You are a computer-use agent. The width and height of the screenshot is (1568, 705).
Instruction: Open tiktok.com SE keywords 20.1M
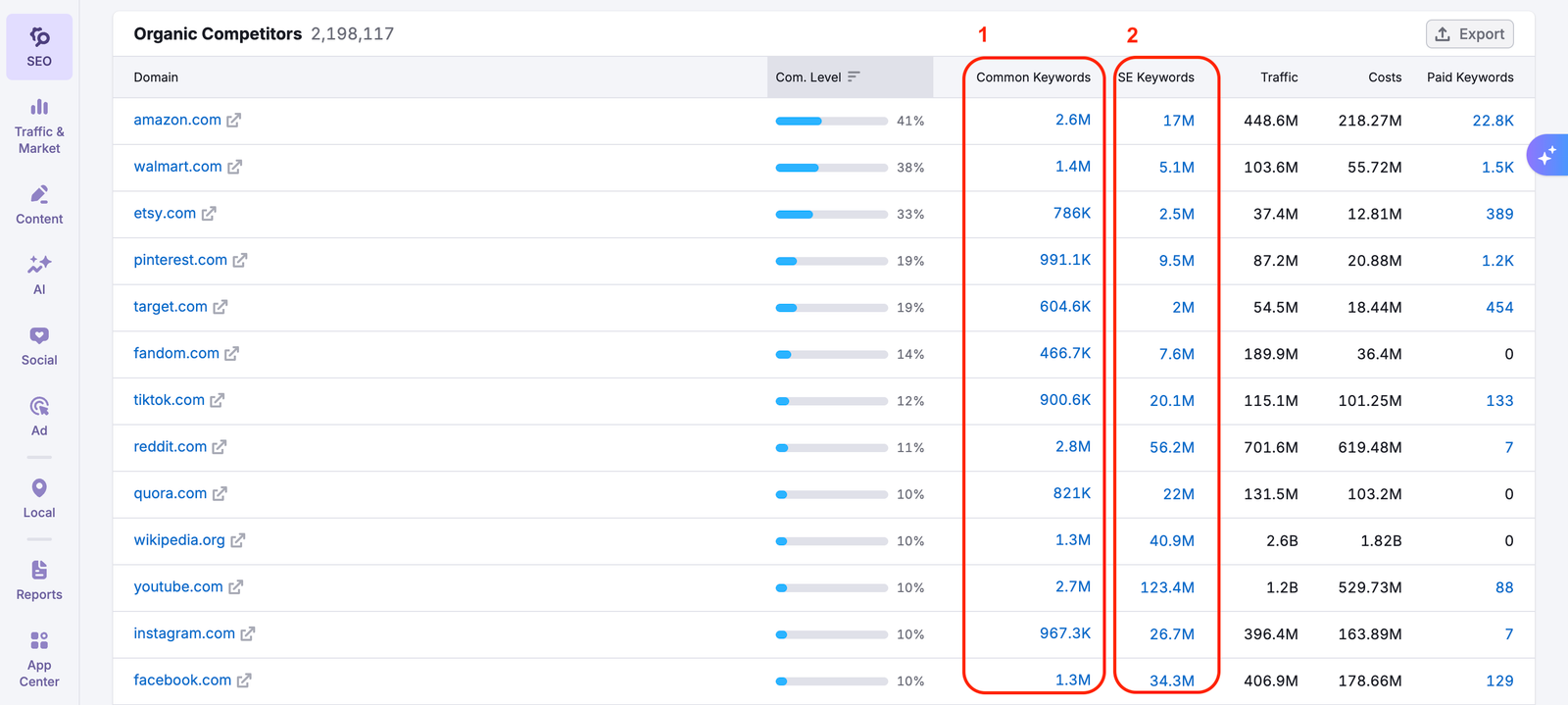[x=1172, y=400]
